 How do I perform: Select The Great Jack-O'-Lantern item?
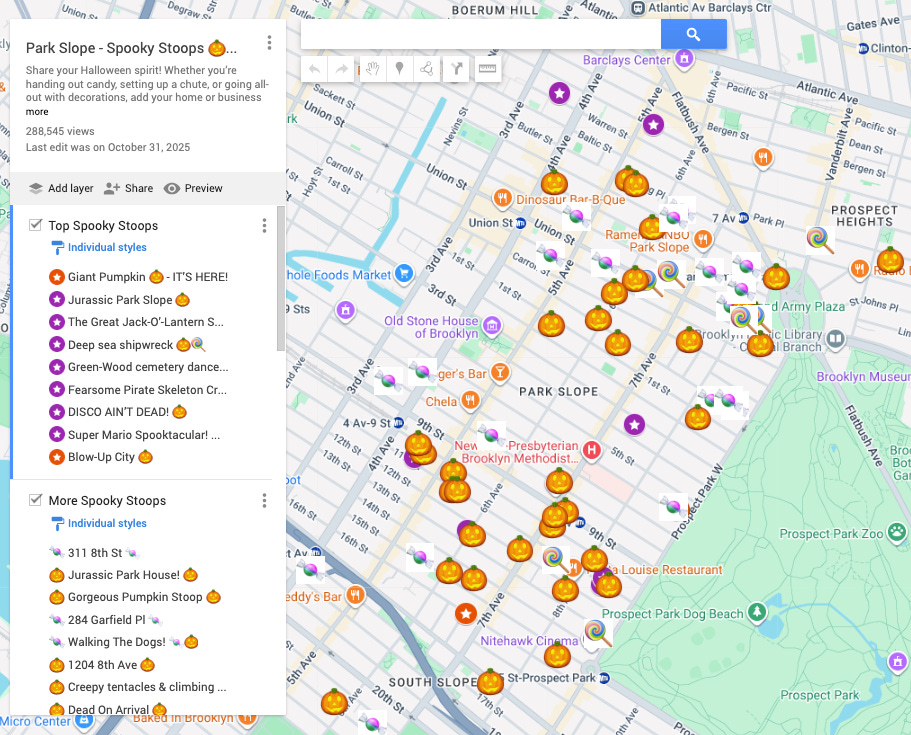click(137, 322)
